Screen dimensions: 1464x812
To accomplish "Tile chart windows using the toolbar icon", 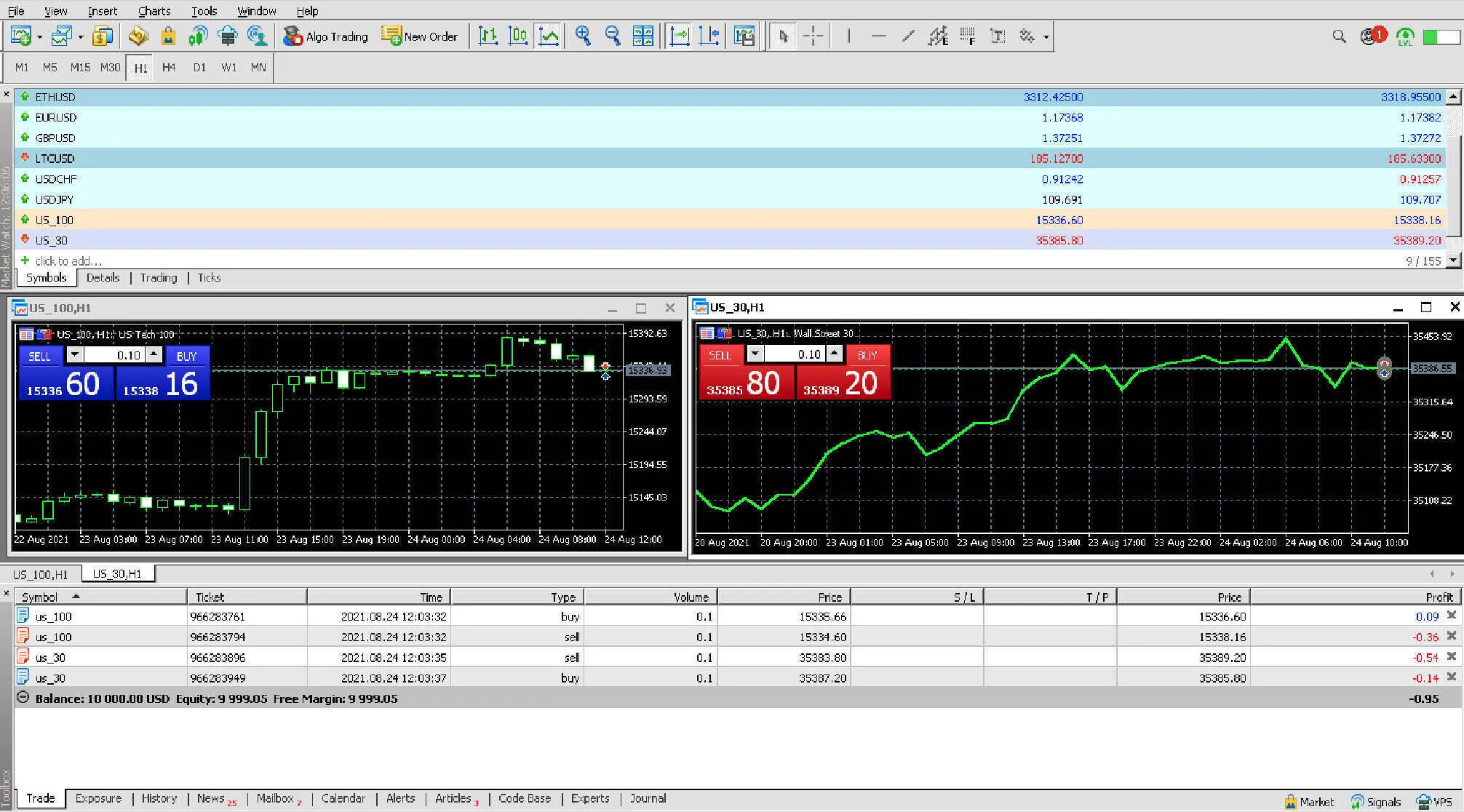I will (642, 36).
